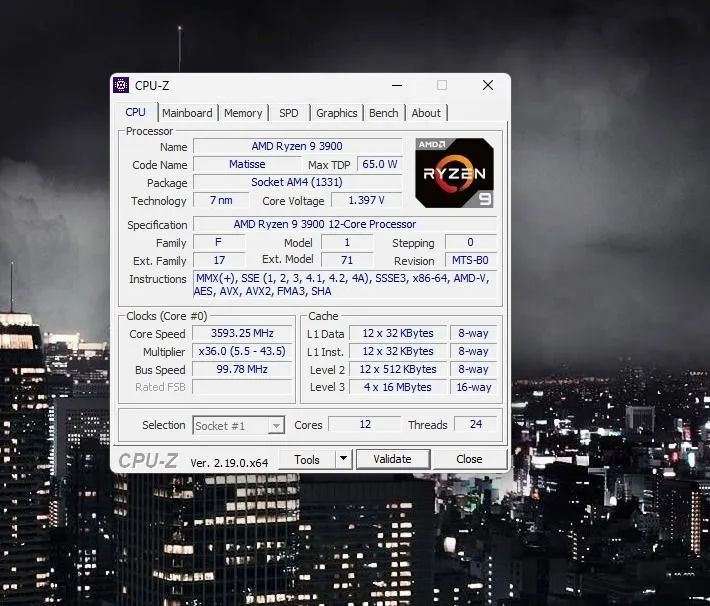
Task: Click the L1 Inst. 12 x 32 KBytes value
Action: [x=398, y=351]
